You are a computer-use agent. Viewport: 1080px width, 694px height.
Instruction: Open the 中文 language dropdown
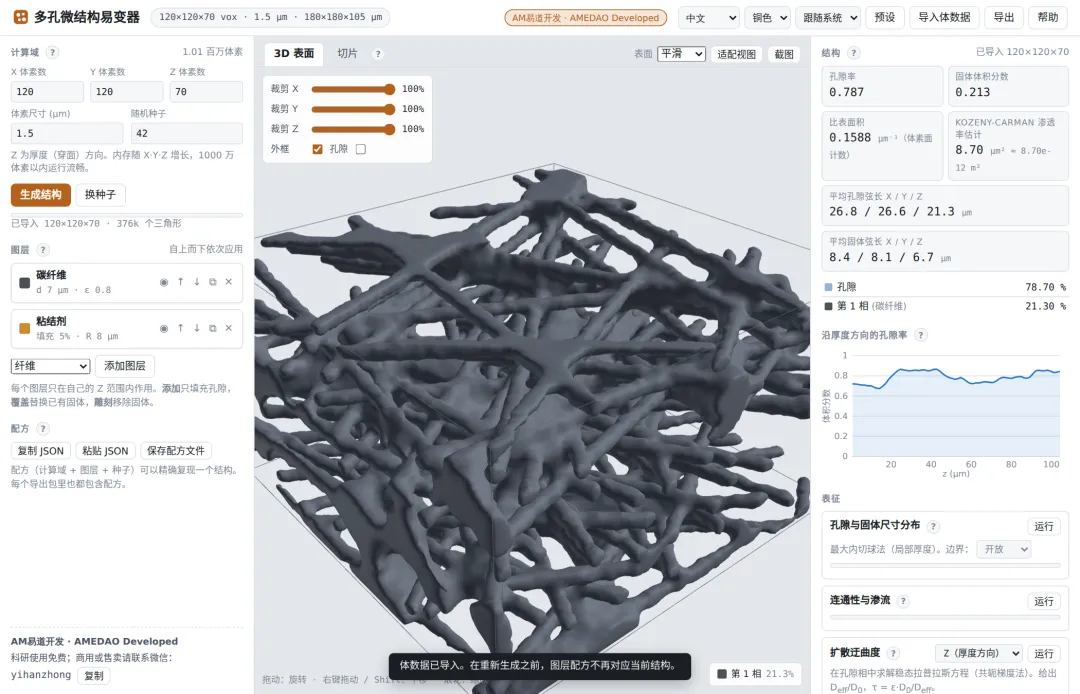tap(709, 18)
